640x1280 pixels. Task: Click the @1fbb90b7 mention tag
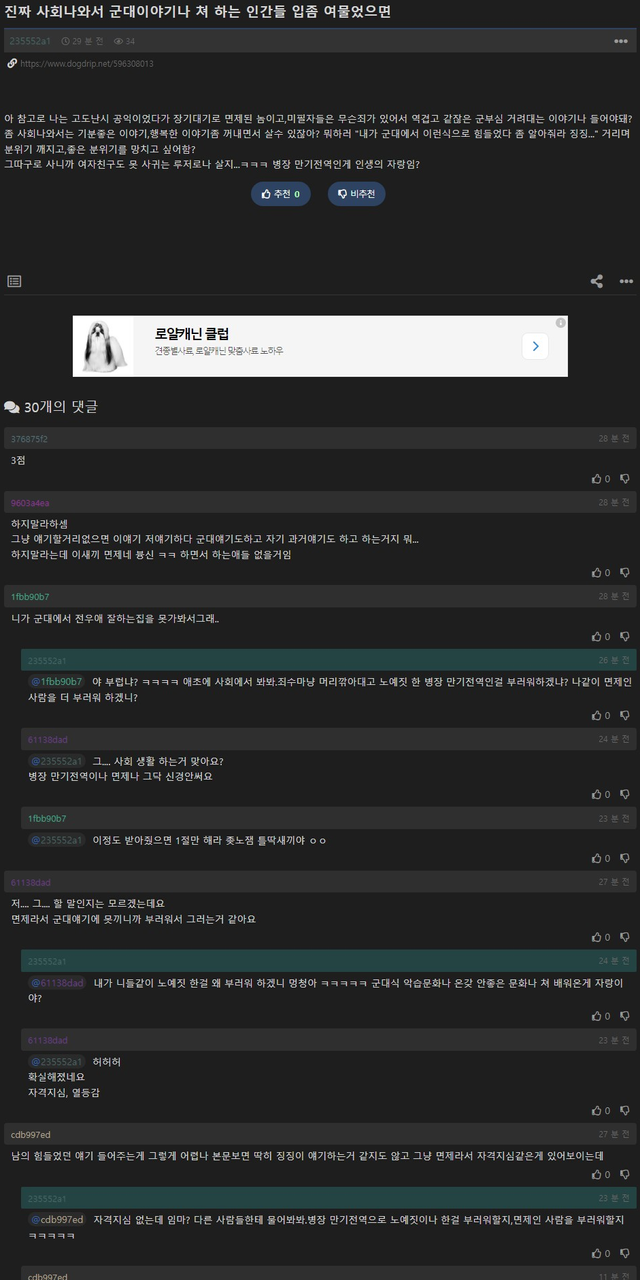coord(56,681)
